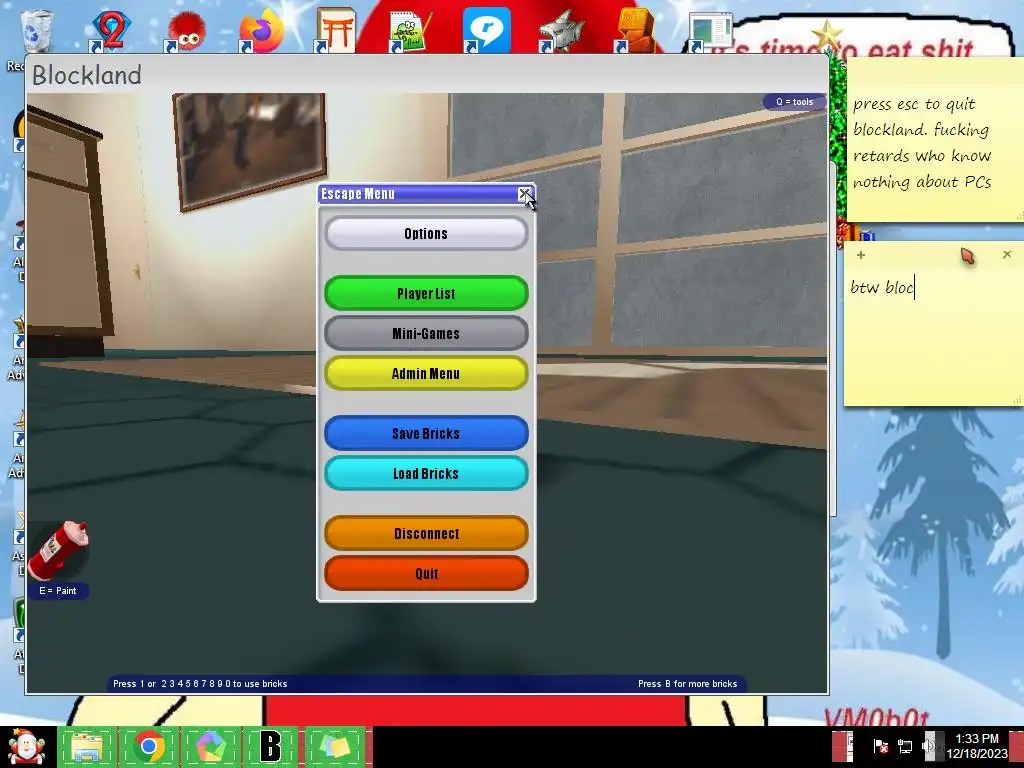The width and height of the screenshot is (1024, 768).
Task: Open the colorful pentagon taskbar app
Action: [x=210, y=746]
